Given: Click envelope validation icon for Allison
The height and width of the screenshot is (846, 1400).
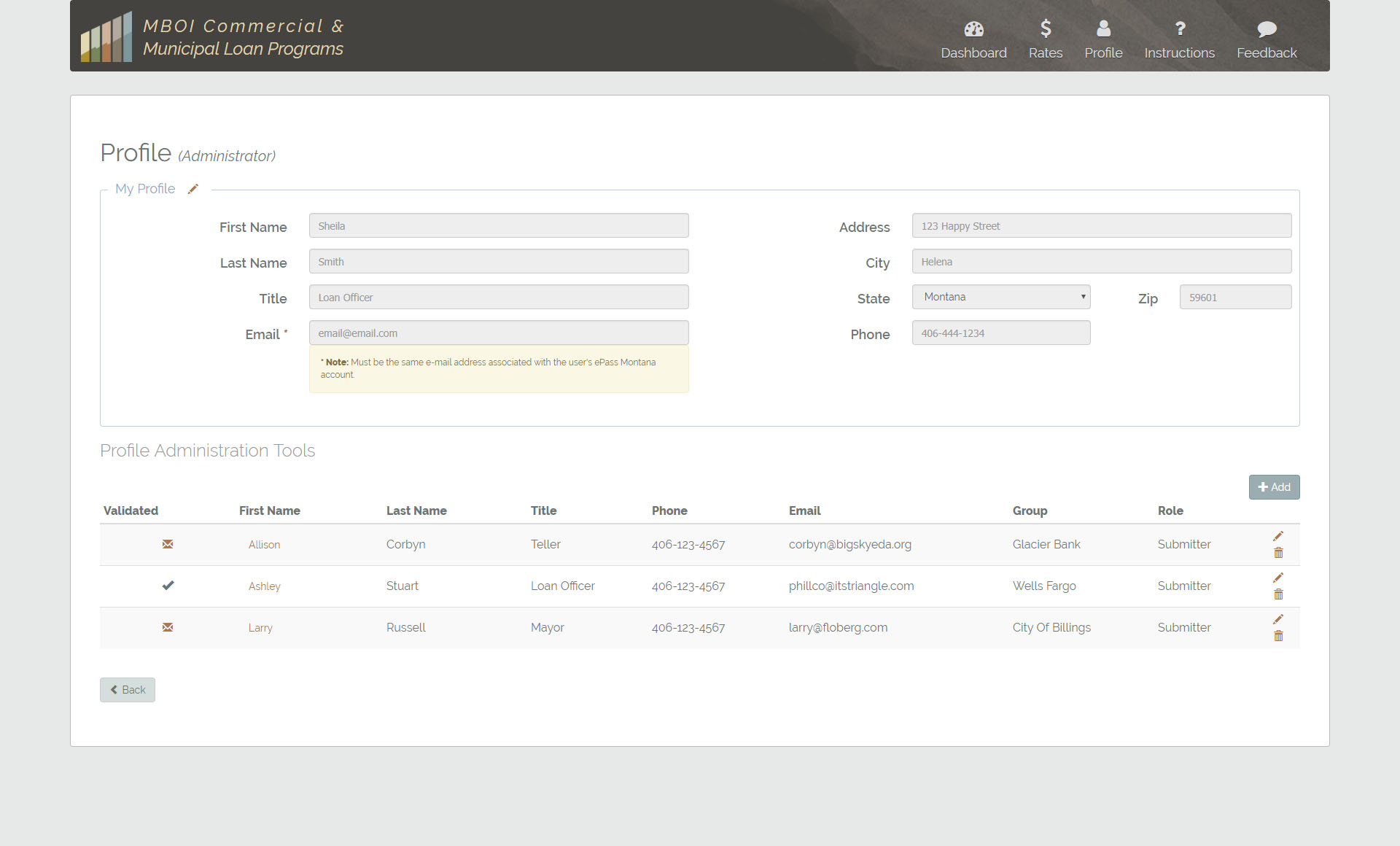Looking at the screenshot, I should point(168,544).
